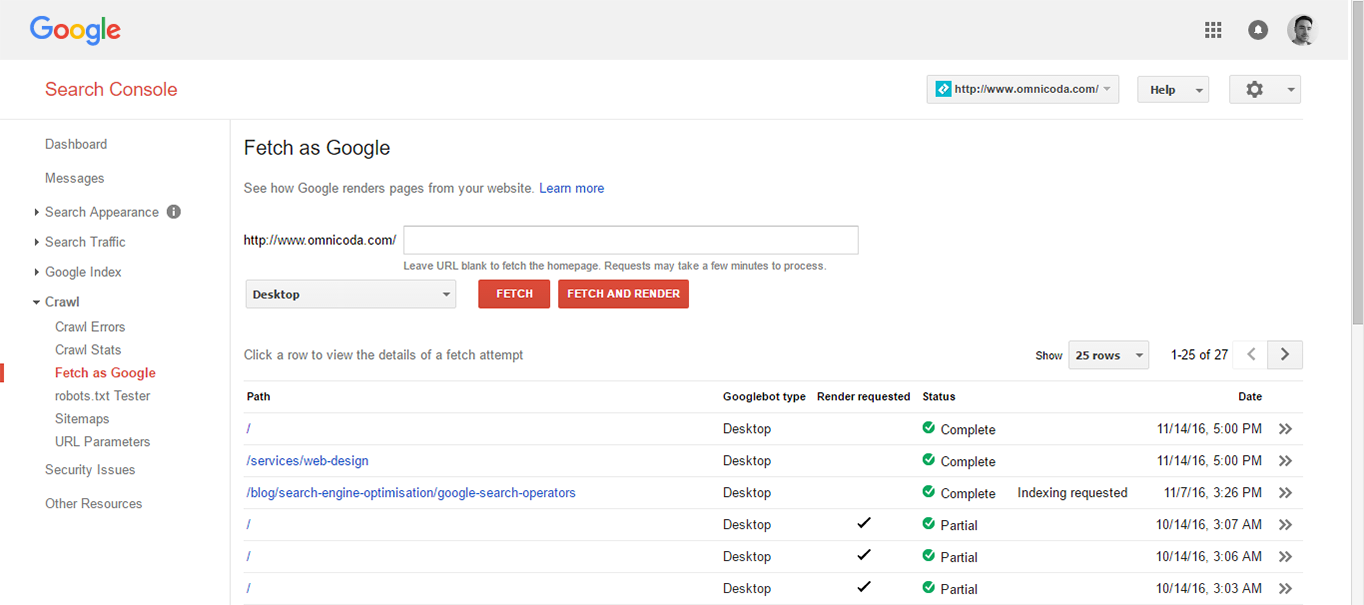The height and width of the screenshot is (605, 1364).
Task: Open the notifications bell icon
Action: click(x=1258, y=30)
